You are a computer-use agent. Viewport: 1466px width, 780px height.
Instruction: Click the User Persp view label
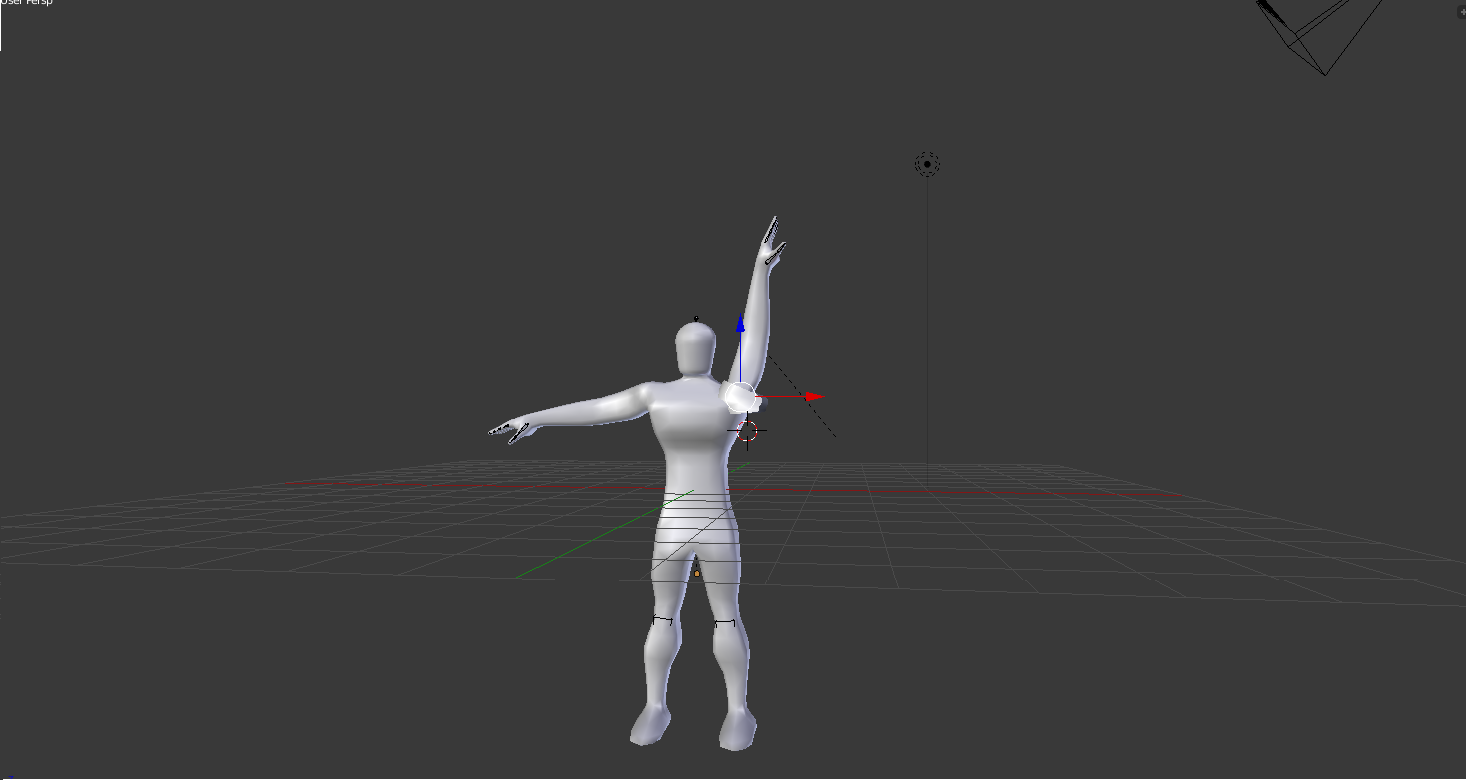click(x=27, y=3)
